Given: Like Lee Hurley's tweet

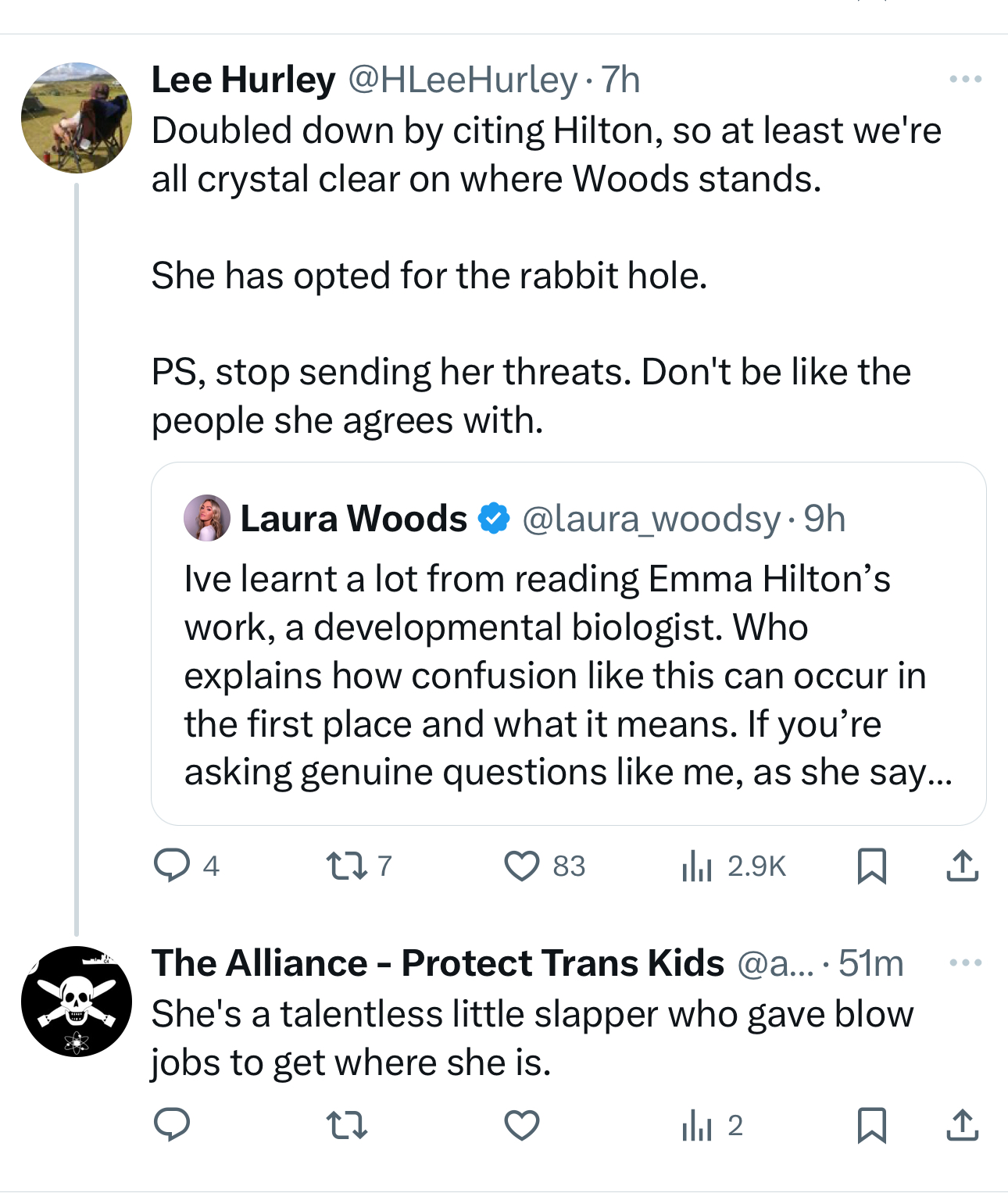Looking at the screenshot, I should click(521, 866).
